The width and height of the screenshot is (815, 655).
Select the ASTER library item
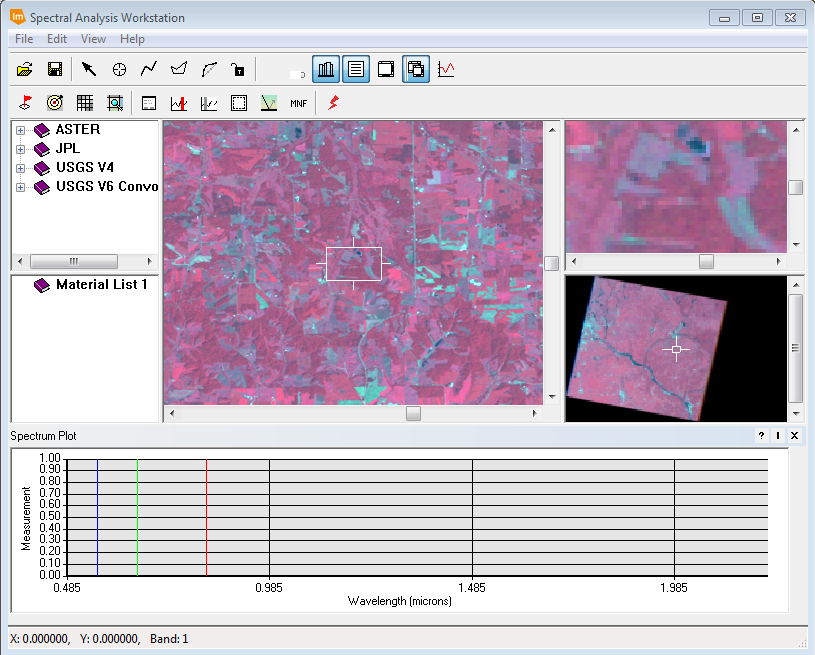78,129
